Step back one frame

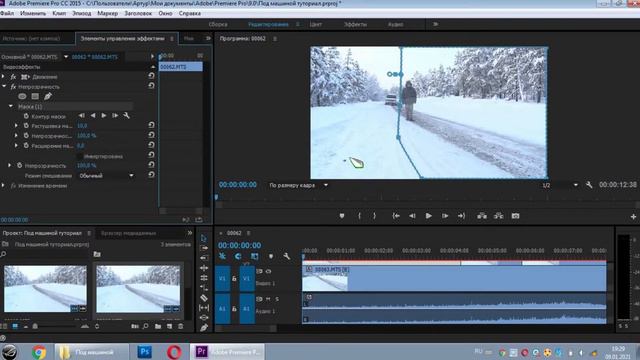pos(412,216)
